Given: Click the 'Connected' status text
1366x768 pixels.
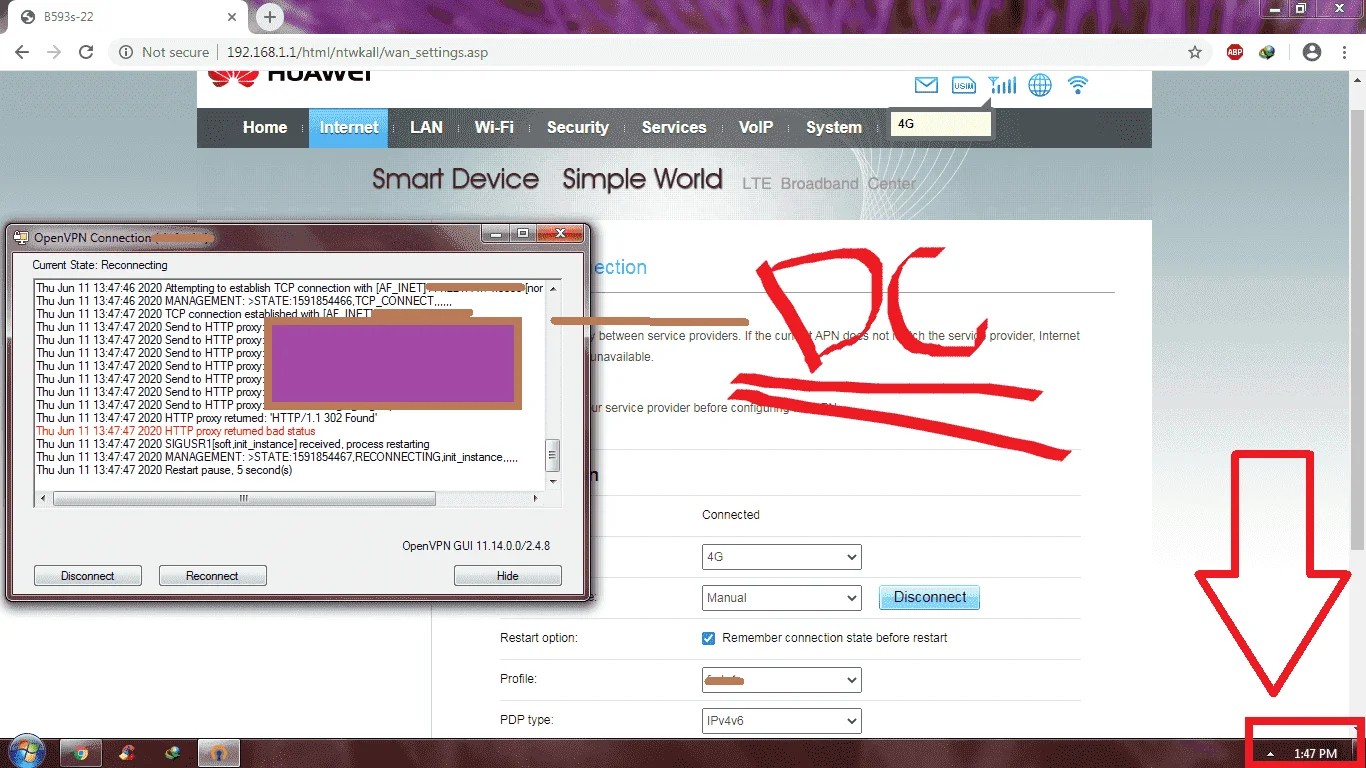Looking at the screenshot, I should point(731,515).
